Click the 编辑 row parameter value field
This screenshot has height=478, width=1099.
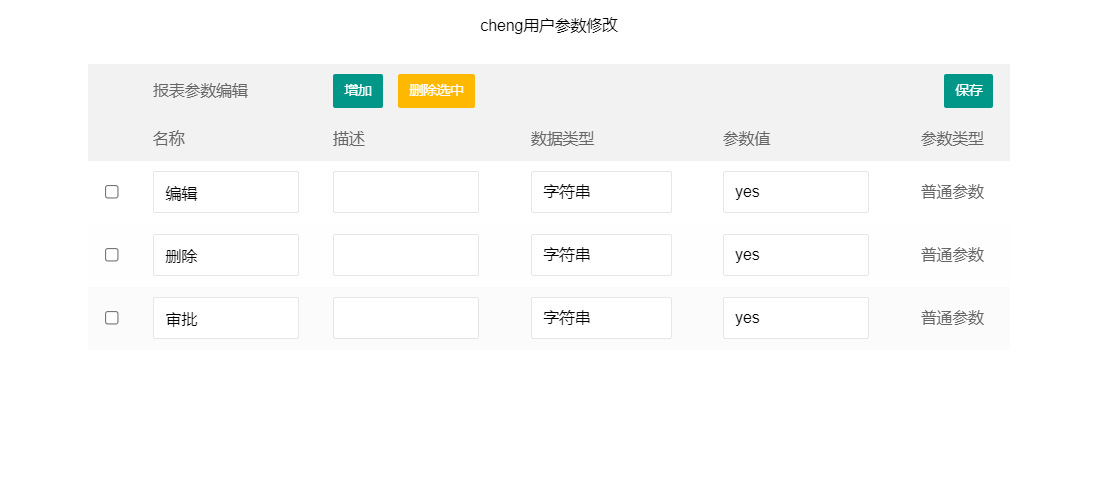pyautogui.click(x=795, y=192)
